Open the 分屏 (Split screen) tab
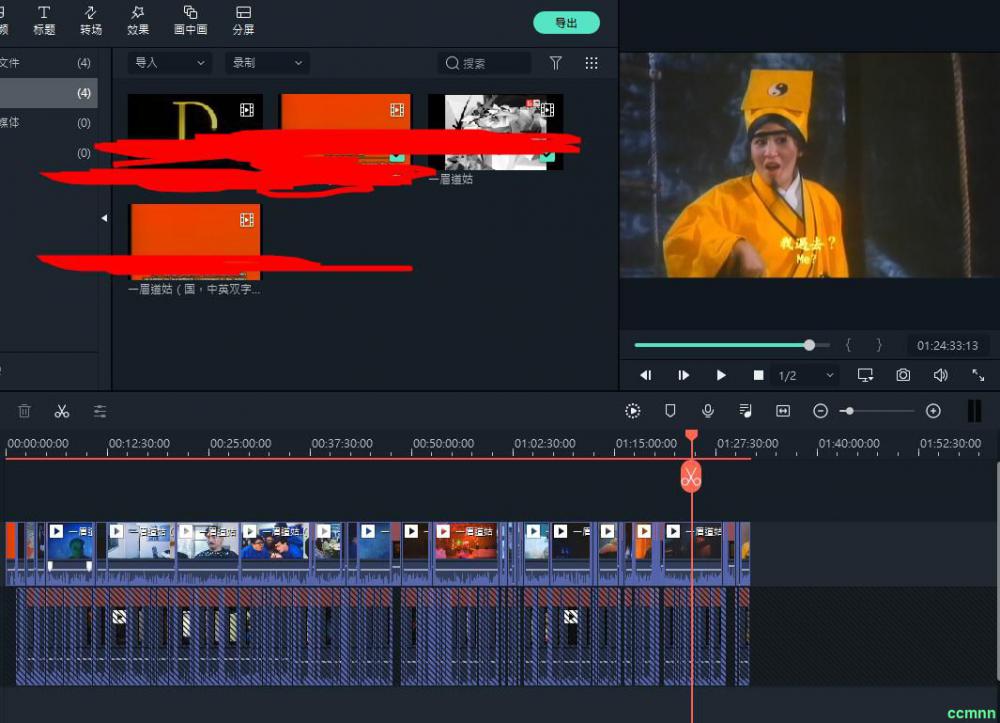The image size is (1000, 723). 243,20
